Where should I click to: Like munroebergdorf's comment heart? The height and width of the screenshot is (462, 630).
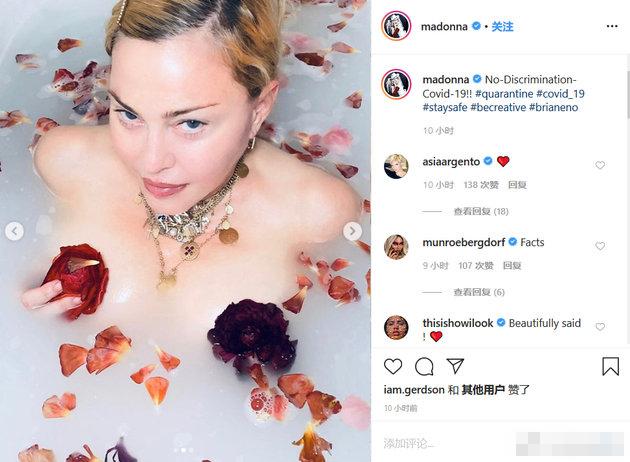[x=600, y=246]
